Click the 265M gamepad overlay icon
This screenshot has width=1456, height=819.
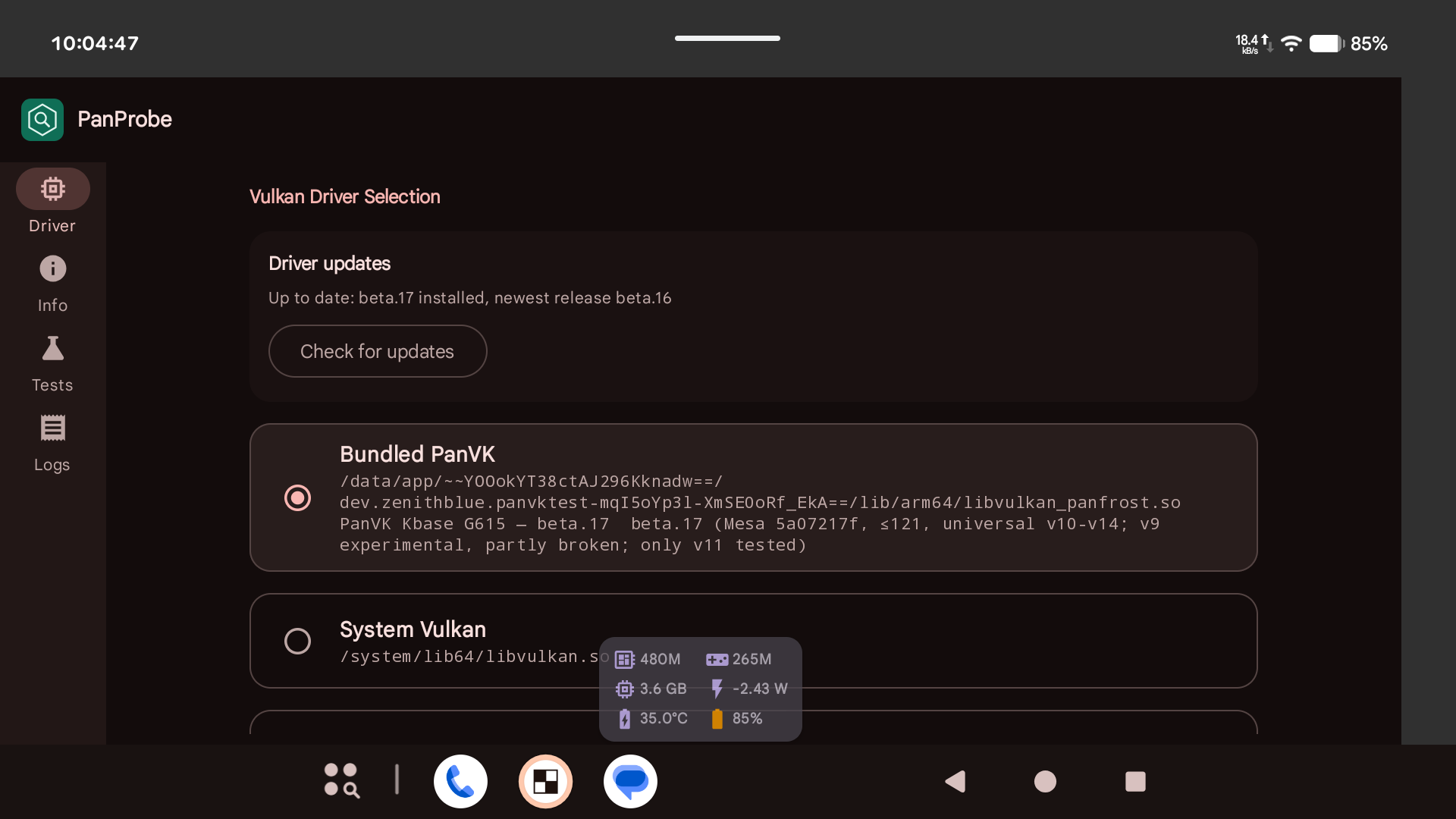[717, 660]
